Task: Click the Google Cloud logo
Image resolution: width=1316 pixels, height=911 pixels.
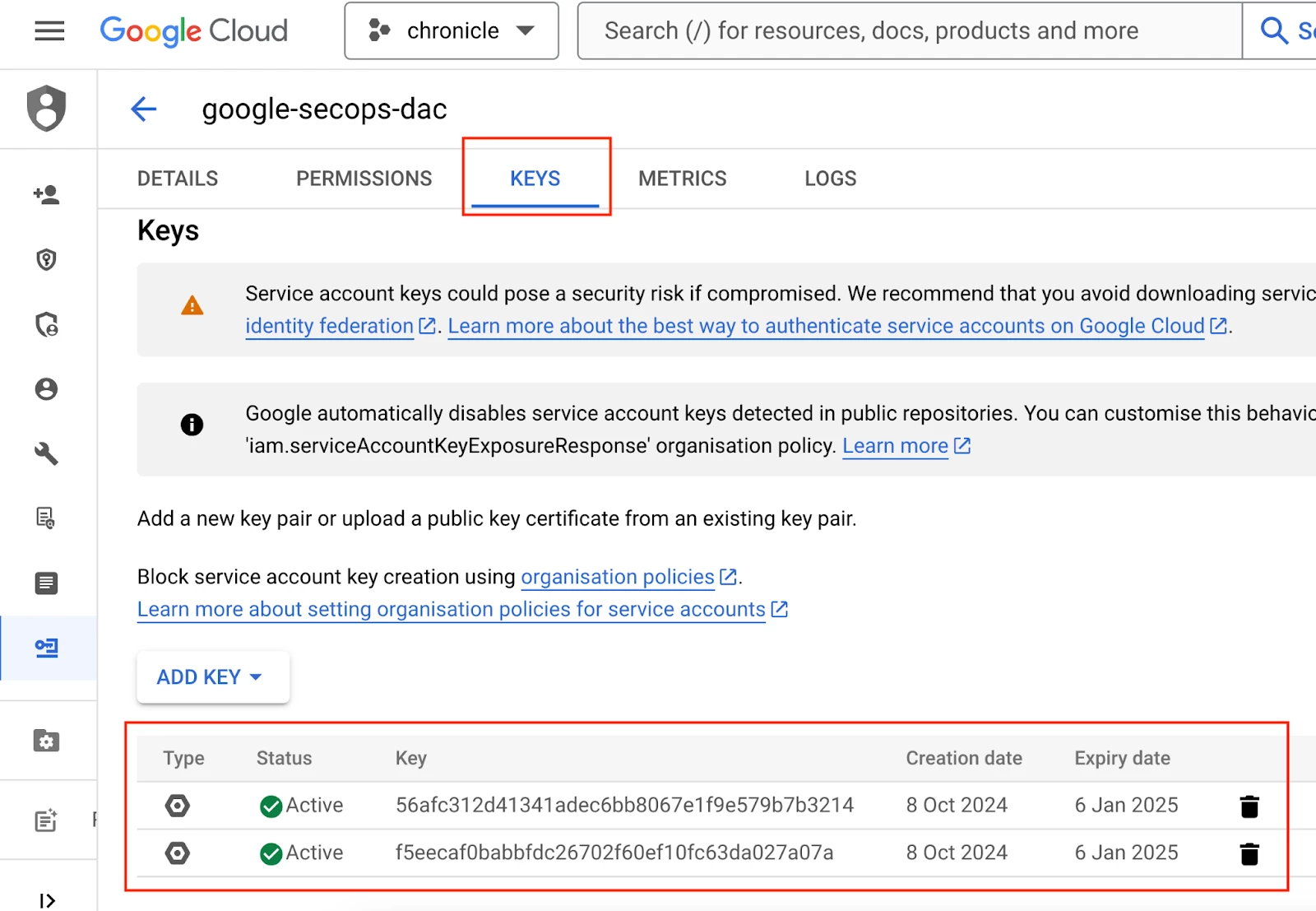Action: (x=194, y=31)
